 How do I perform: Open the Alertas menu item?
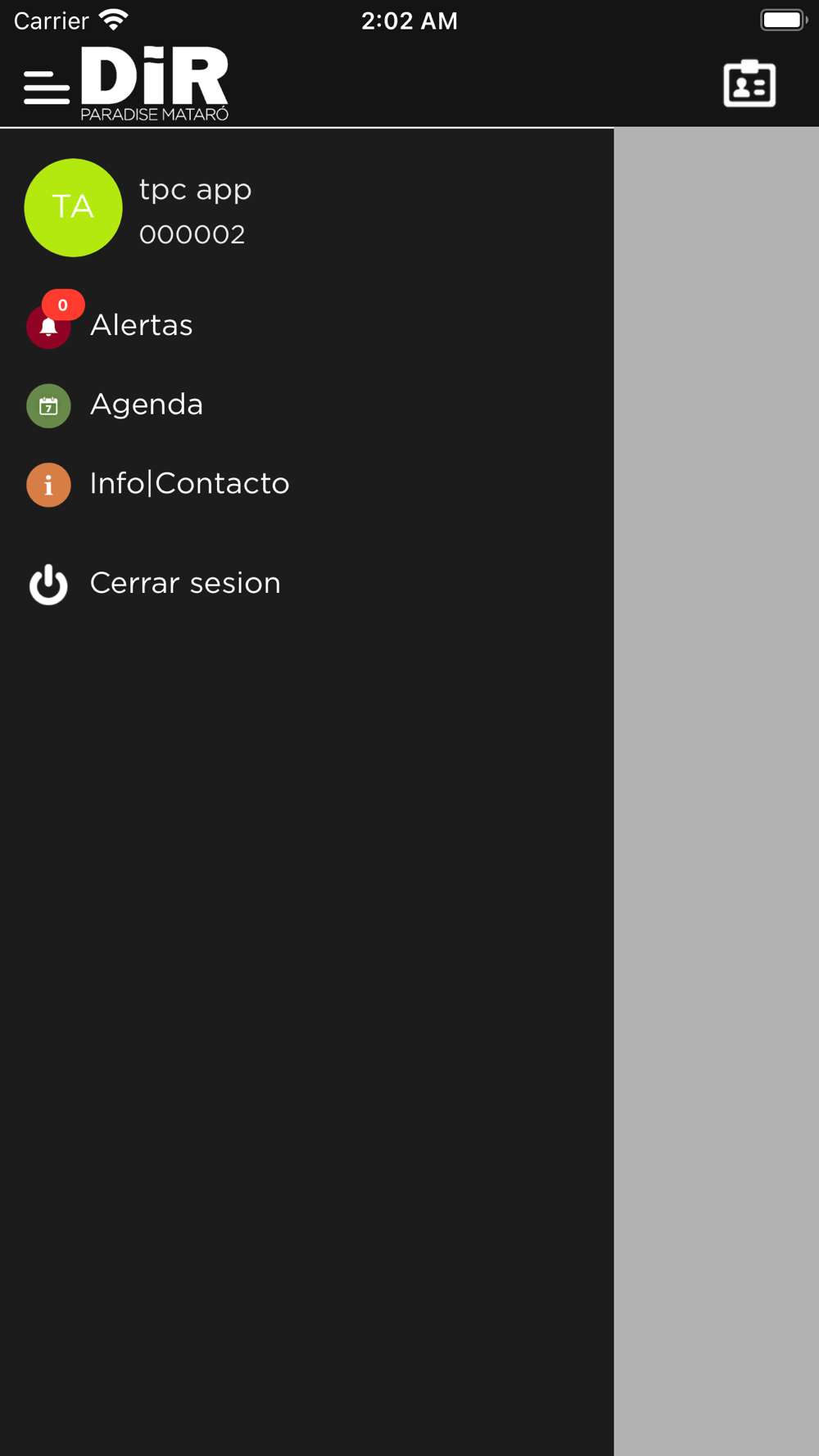(142, 326)
